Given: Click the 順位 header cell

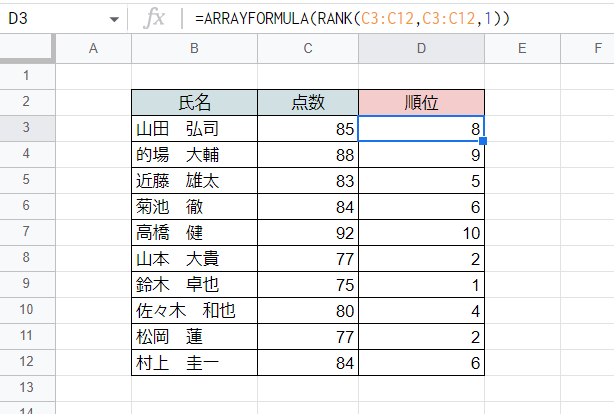Looking at the screenshot, I should pos(421,103).
